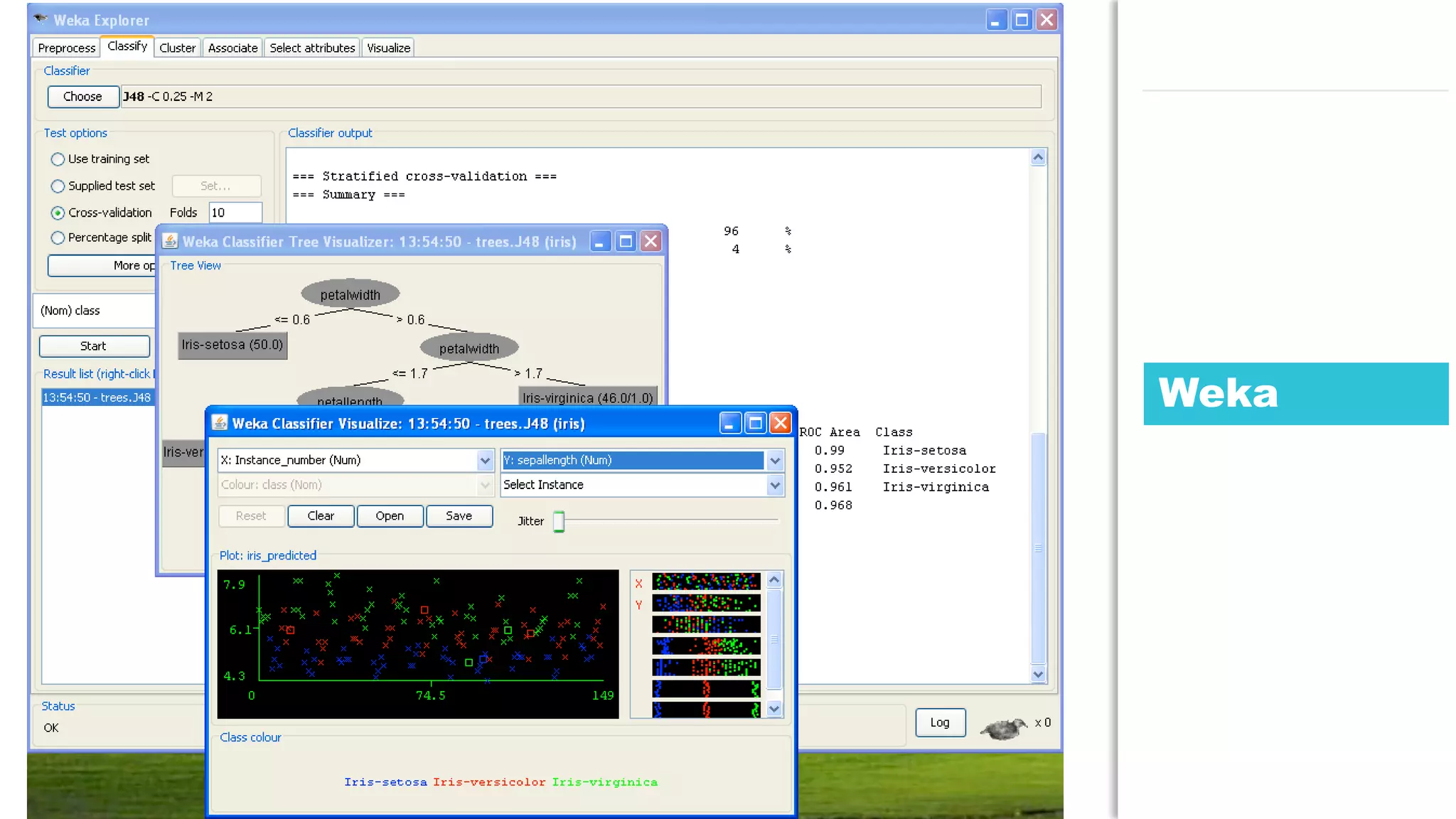1456x819 pixels.
Task: Select the top attribute strip thumbnail
Action: (x=706, y=582)
